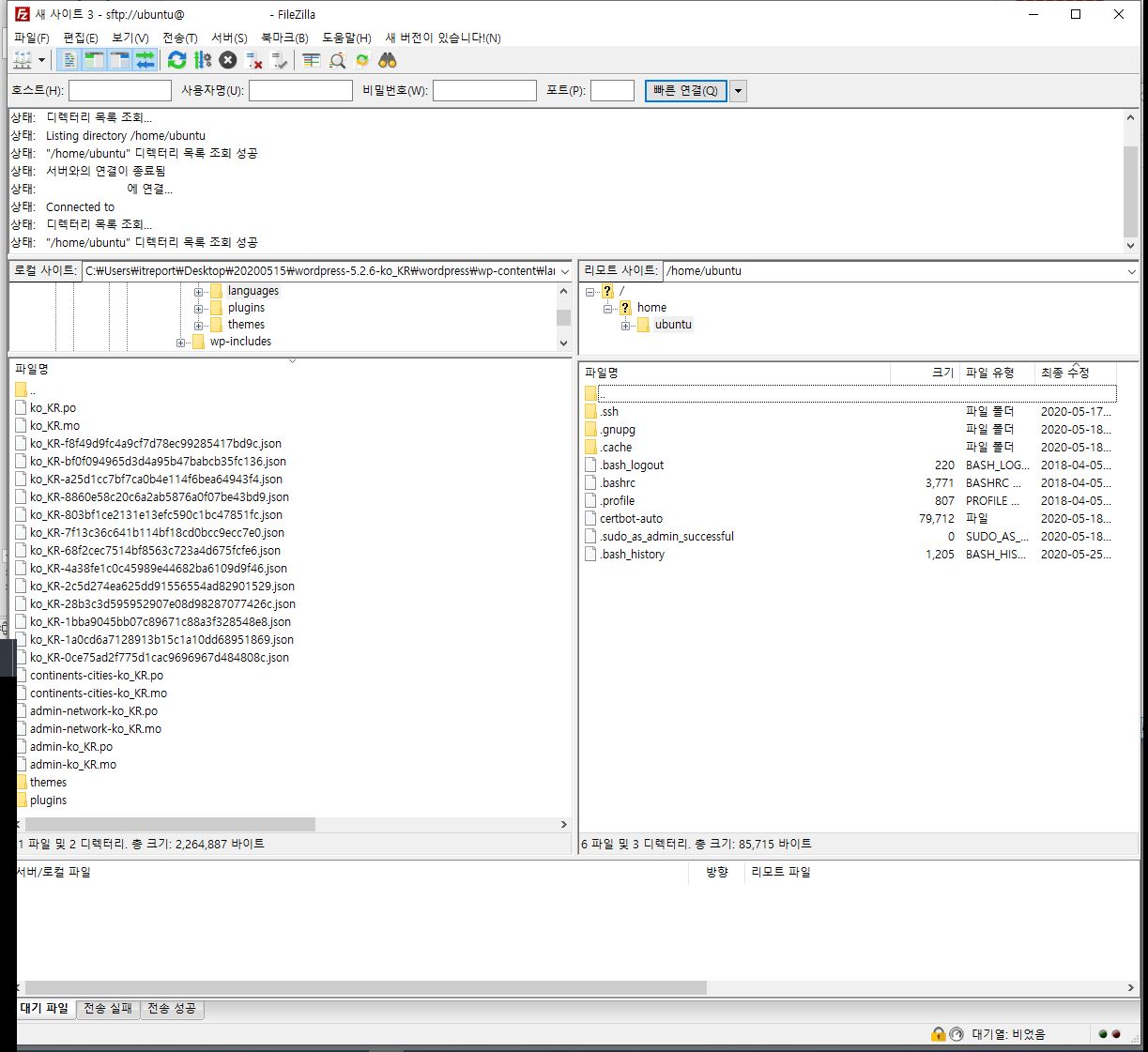
Task: Select ko_KR.po in local file list
Action: click(x=53, y=408)
